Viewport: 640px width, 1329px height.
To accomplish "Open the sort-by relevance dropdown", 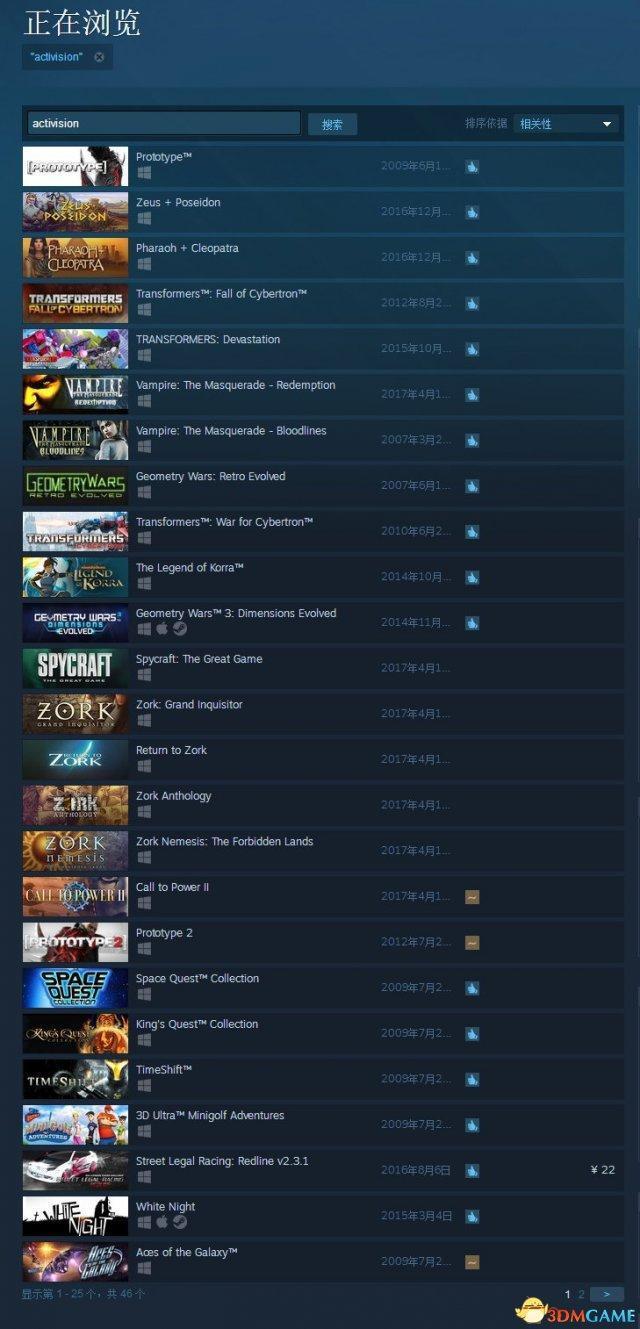I will [566, 124].
